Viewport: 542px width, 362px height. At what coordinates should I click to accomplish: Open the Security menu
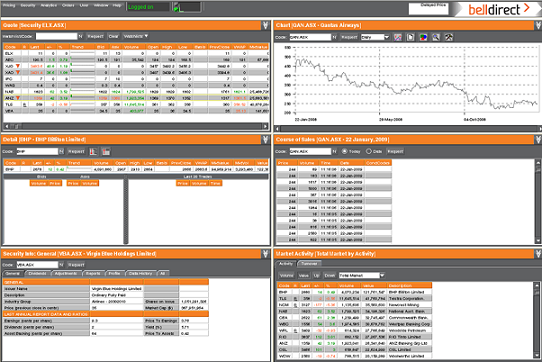28,6
